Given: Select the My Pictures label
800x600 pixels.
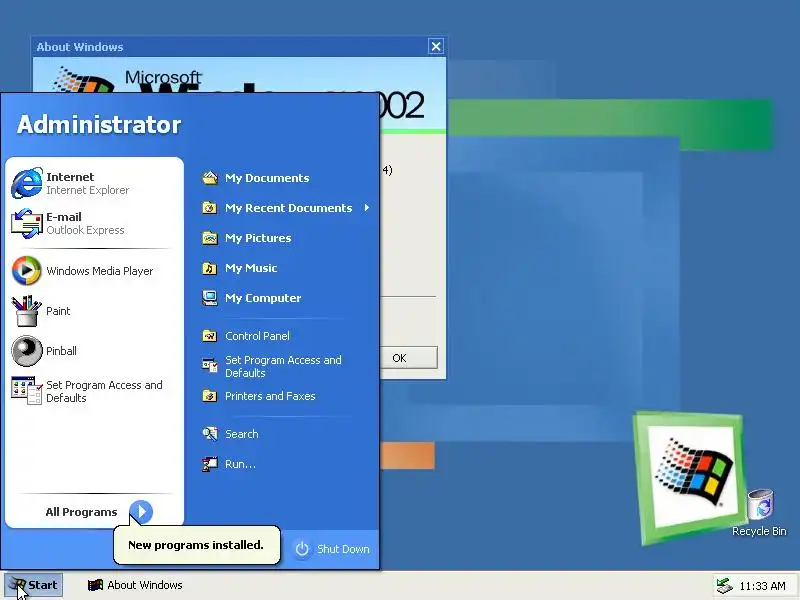Looking at the screenshot, I should (258, 238).
